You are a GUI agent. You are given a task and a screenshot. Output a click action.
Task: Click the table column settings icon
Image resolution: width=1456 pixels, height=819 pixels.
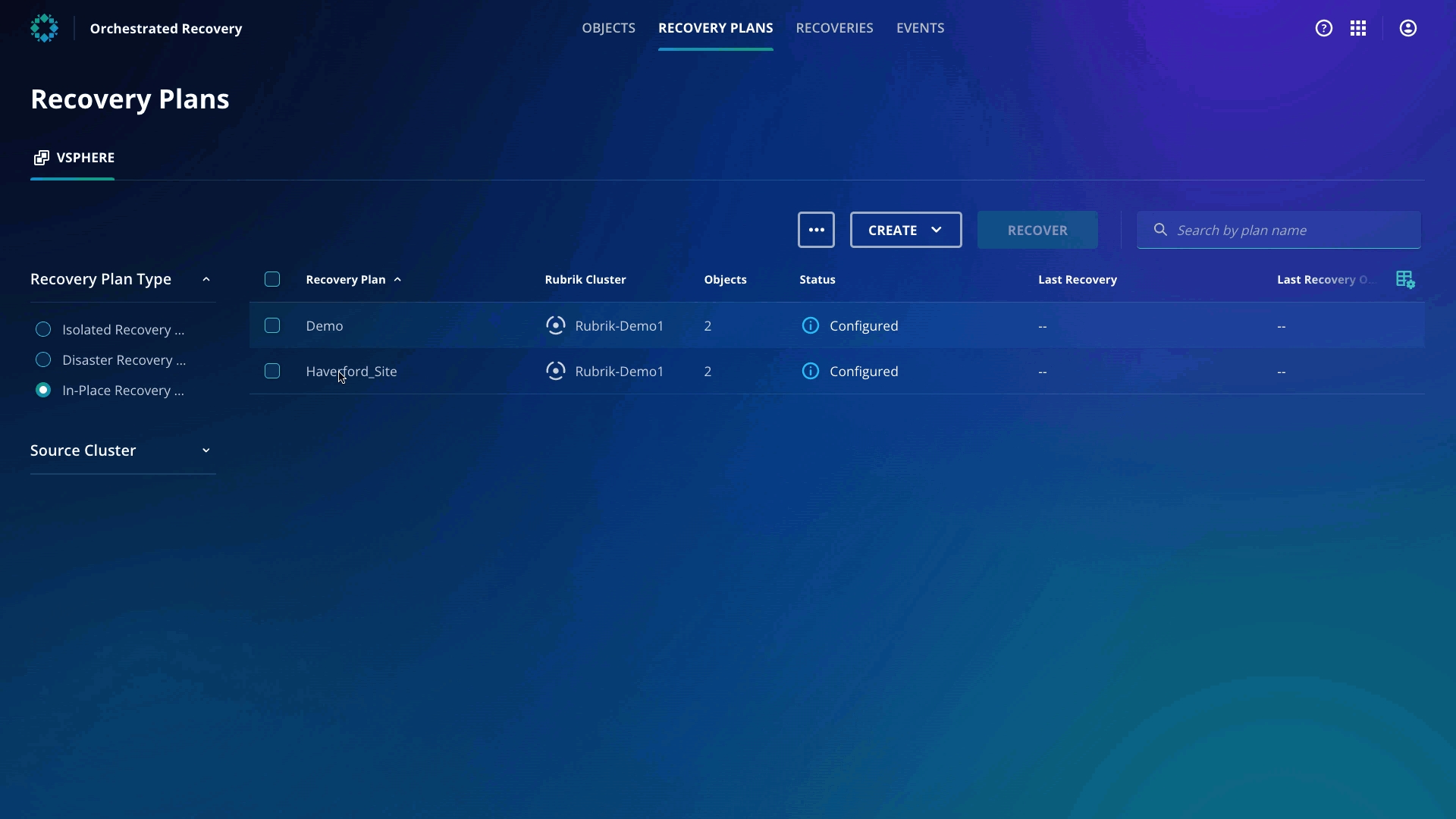pyautogui.click(x=1405, y=280)
